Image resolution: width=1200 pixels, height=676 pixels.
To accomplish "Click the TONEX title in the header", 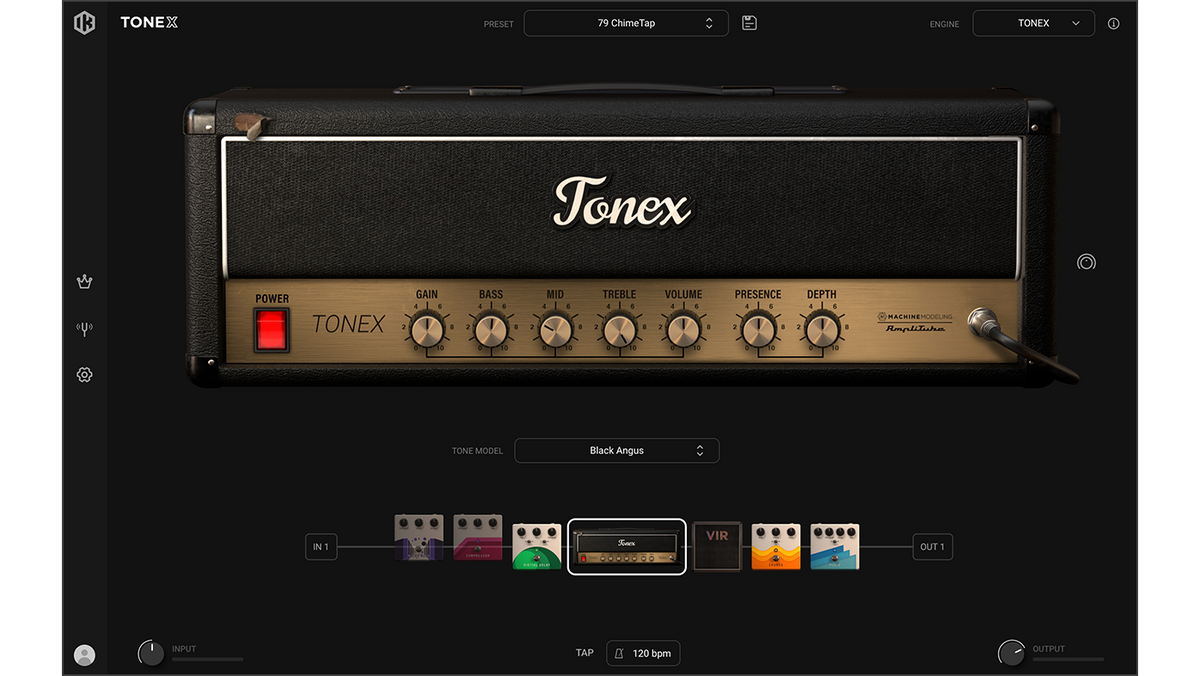I will pyautogui.click(x=149, y=23).
